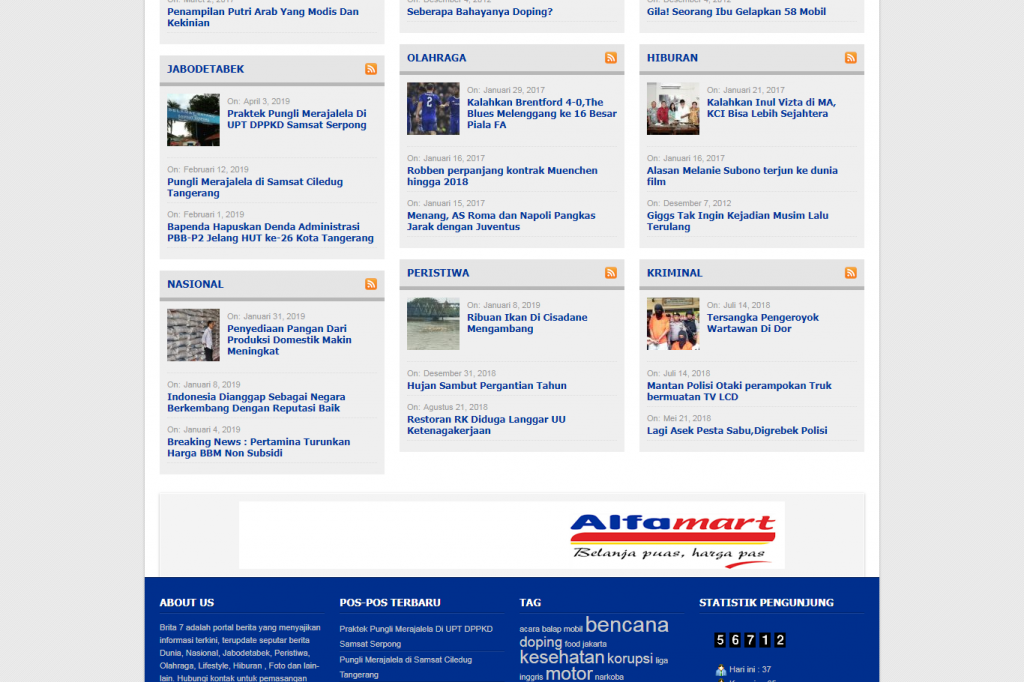The height and width of the screenshot is (682, 1024).
Task: Open the OLAHRAGA RSS feed icon
Action: [x=611, y=58]
